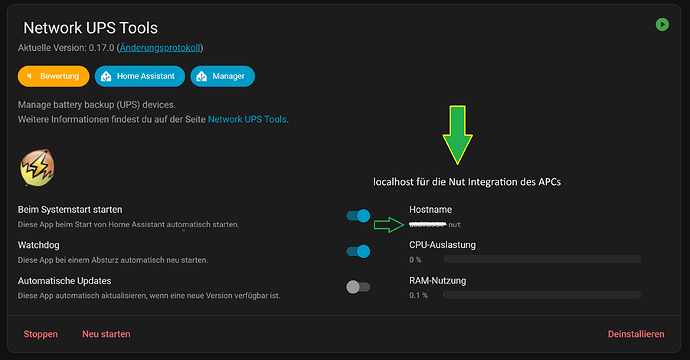Click the Home Assistant badge
The width and height of the screenshot is (690, 360).
pos(139,76)
